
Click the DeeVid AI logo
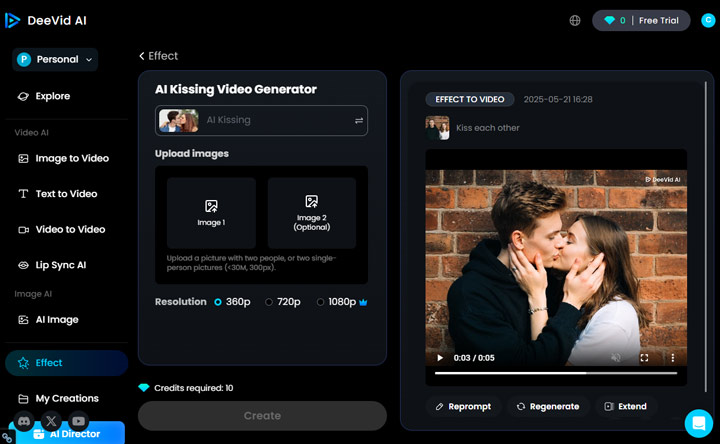[x=45, y=20]
